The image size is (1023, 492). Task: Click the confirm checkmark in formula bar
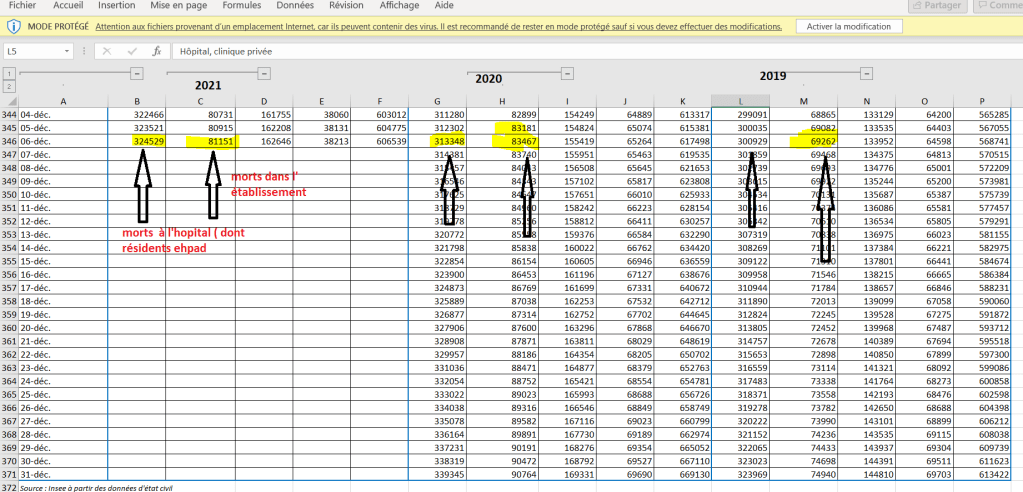point(131,51)
